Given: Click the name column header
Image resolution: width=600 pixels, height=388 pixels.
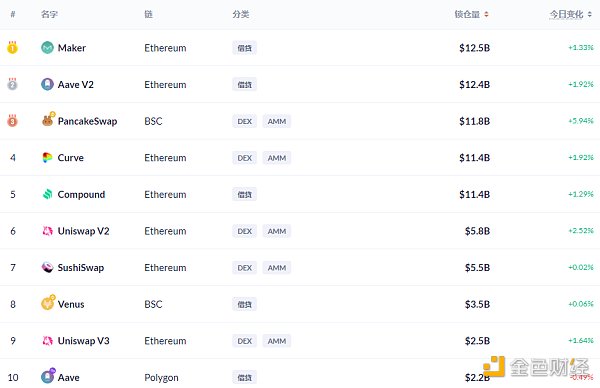Looking at the screenshot, I should [x=49, y=15].
